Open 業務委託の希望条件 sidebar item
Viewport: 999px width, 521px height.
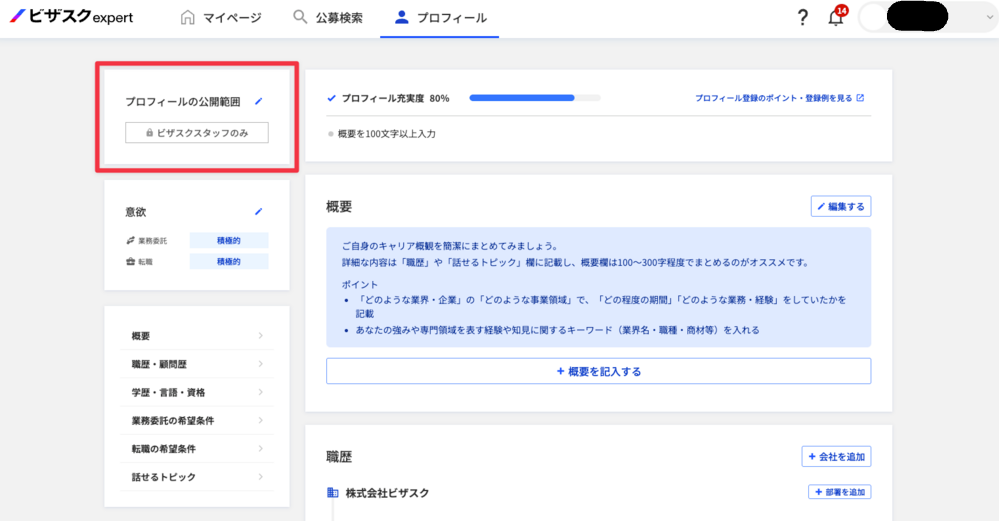[x=197, y=420]
